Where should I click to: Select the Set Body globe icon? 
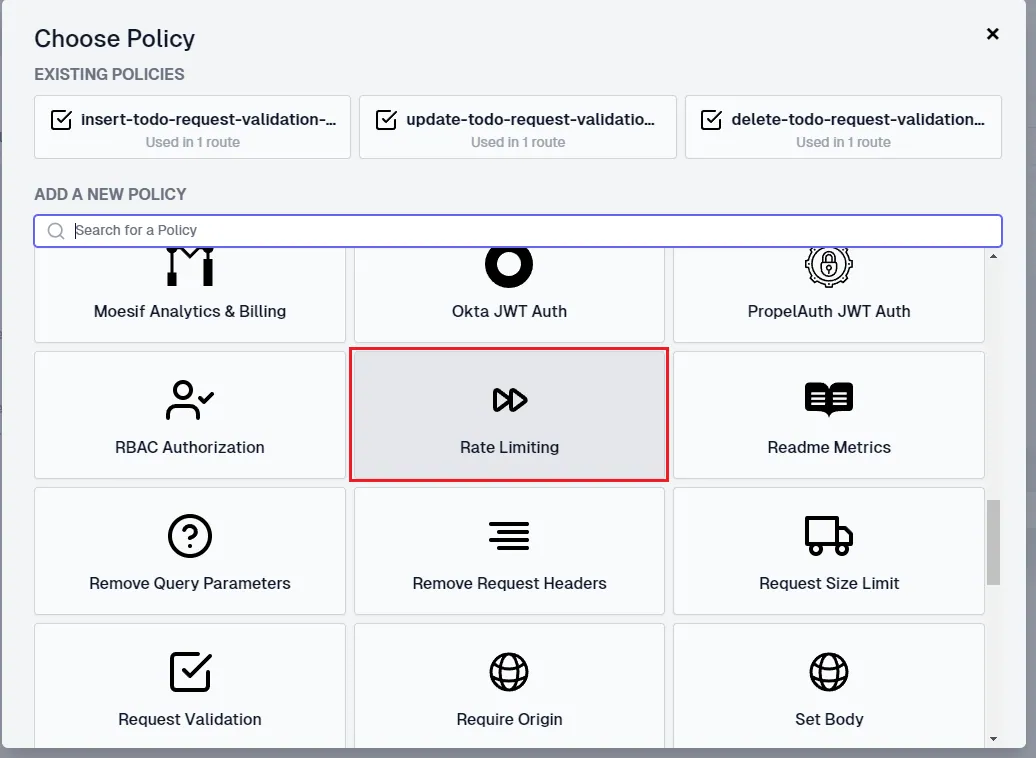tap(829, 672)
